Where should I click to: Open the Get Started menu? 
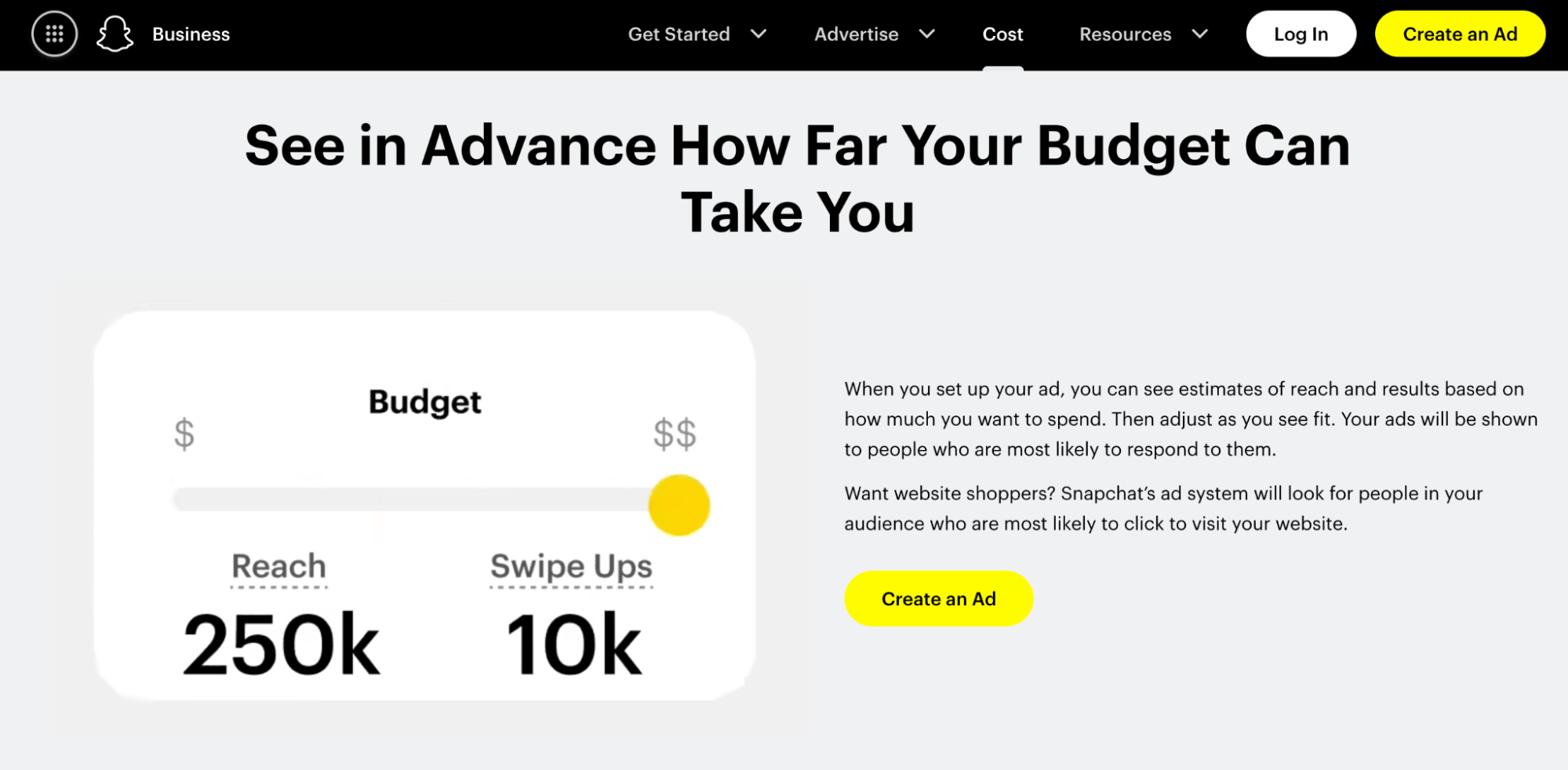(678, 35)
